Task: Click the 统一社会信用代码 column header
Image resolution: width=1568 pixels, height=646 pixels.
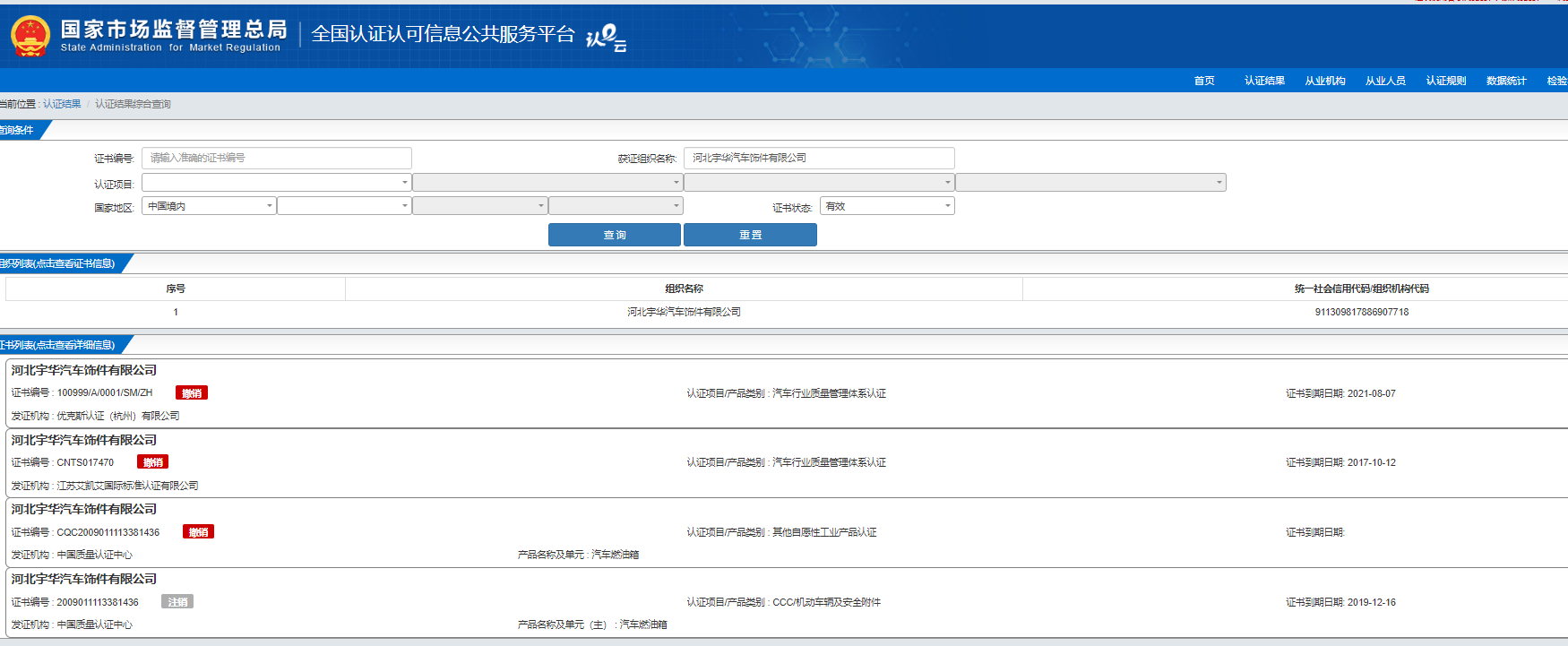Action: point(1361,289)
